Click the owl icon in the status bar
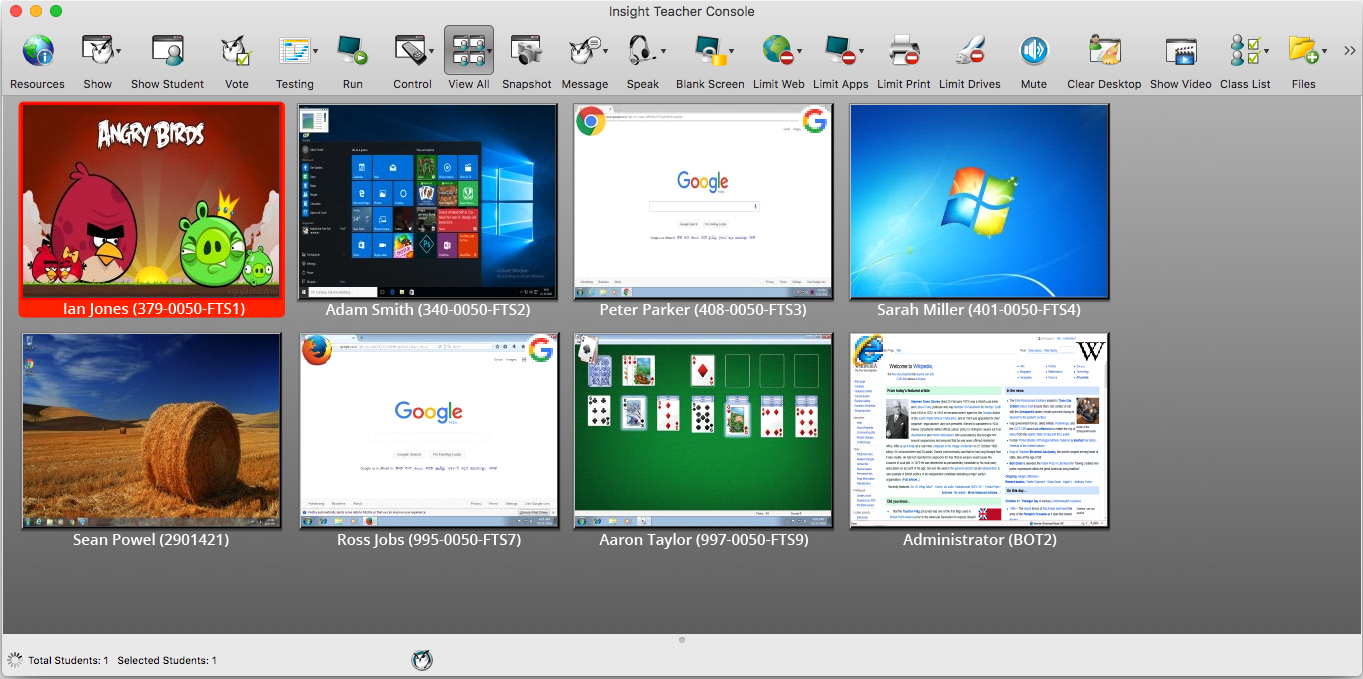Viewport: 1363px width, 679px height. click(422, 660)
